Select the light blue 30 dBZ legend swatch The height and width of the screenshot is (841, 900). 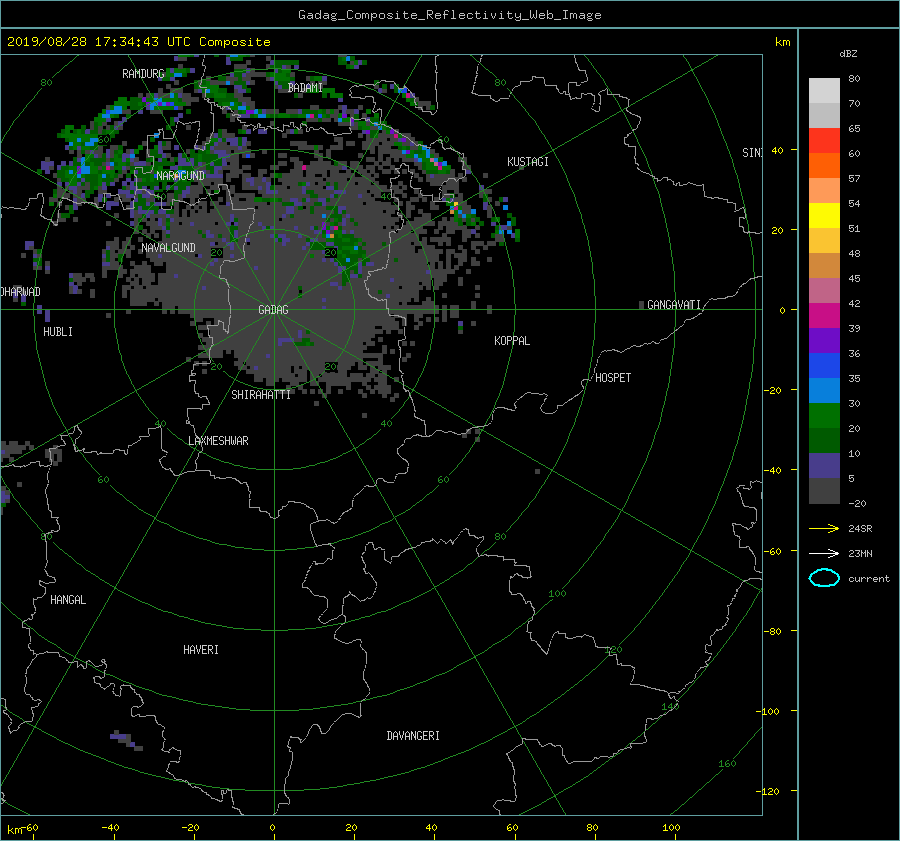824,391
